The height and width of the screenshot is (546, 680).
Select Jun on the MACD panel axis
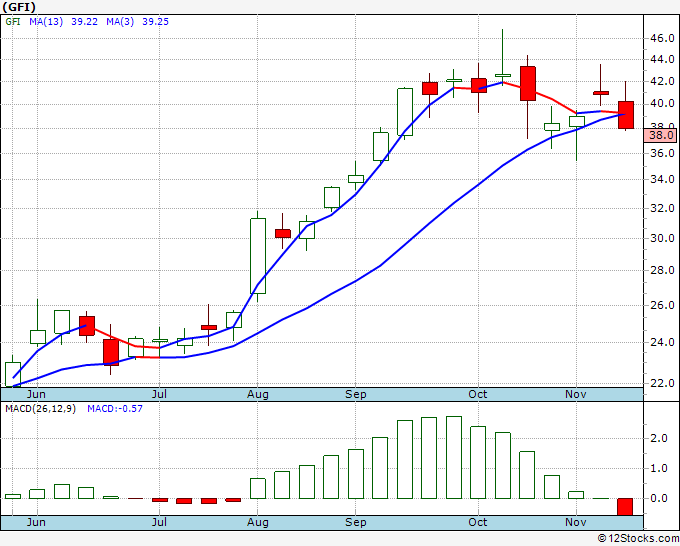[x=36, y=522]
